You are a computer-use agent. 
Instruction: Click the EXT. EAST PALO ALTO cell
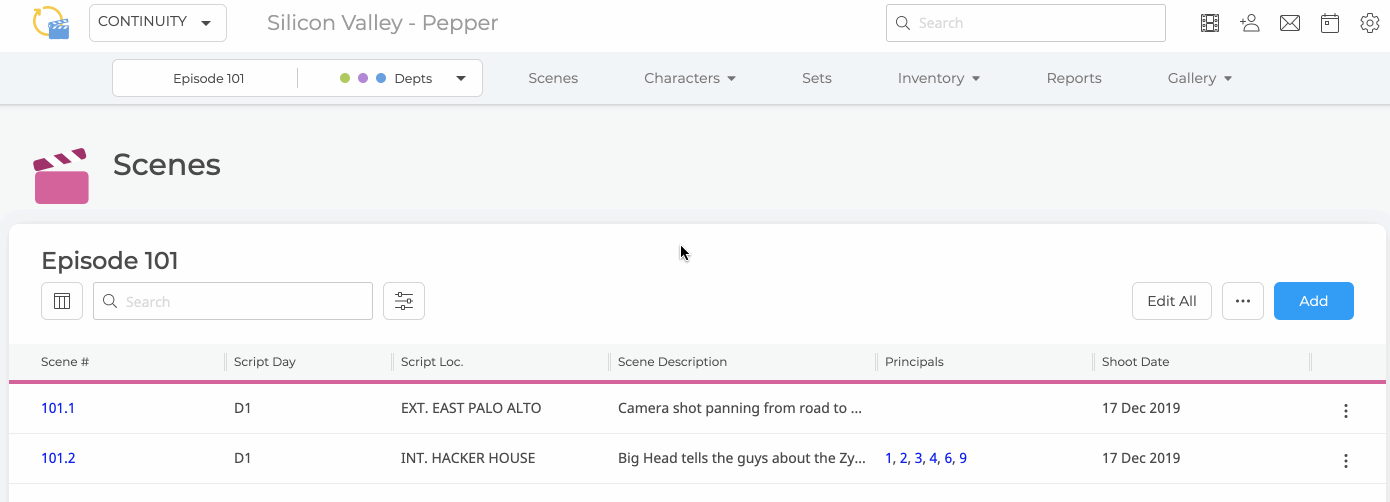471,408
